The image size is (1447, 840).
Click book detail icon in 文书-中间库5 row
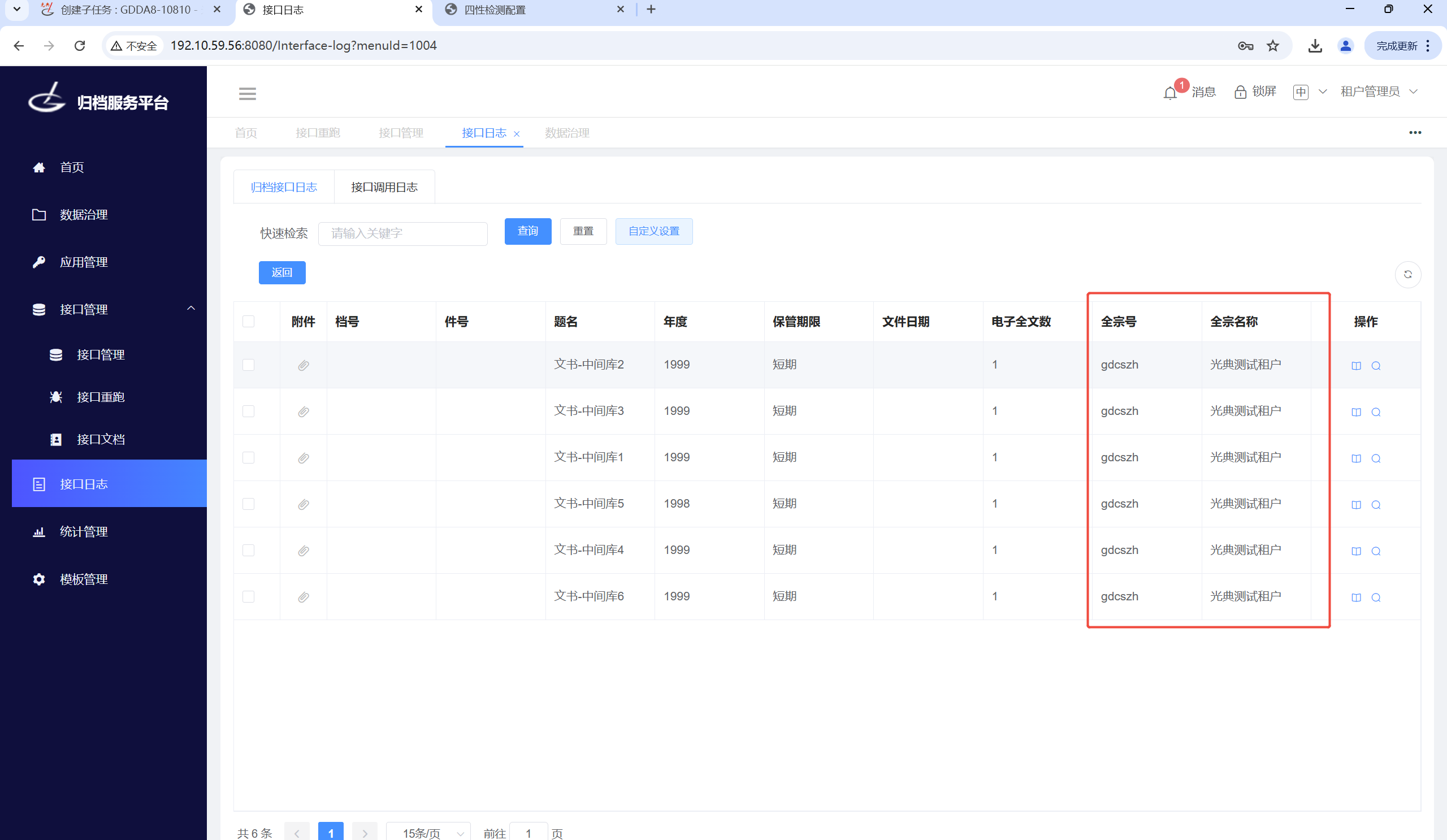(1356, 505)
